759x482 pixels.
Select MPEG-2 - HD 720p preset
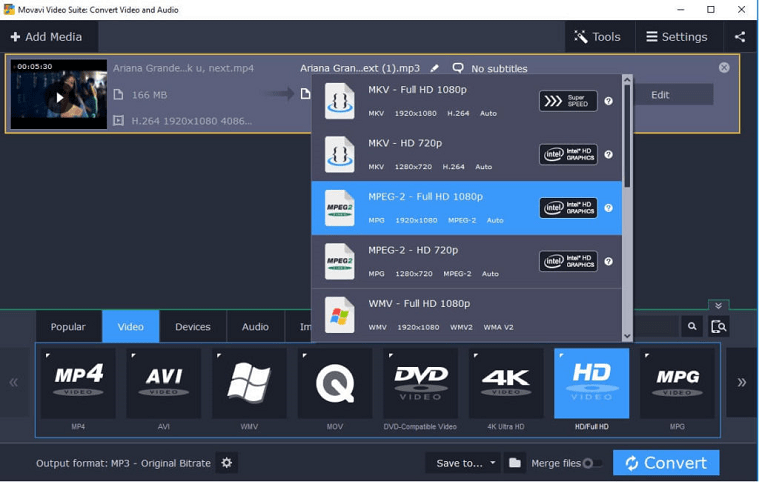pos(467,262)
